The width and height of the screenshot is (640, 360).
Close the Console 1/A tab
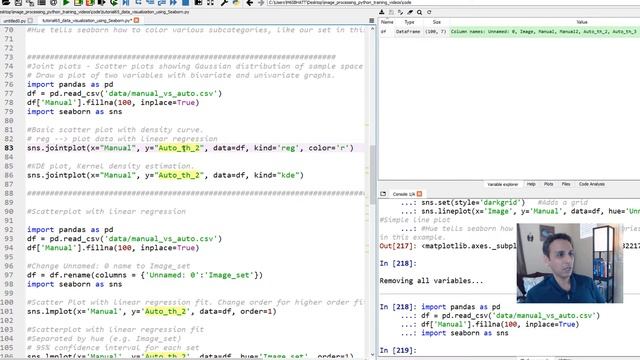pos(419,194)
